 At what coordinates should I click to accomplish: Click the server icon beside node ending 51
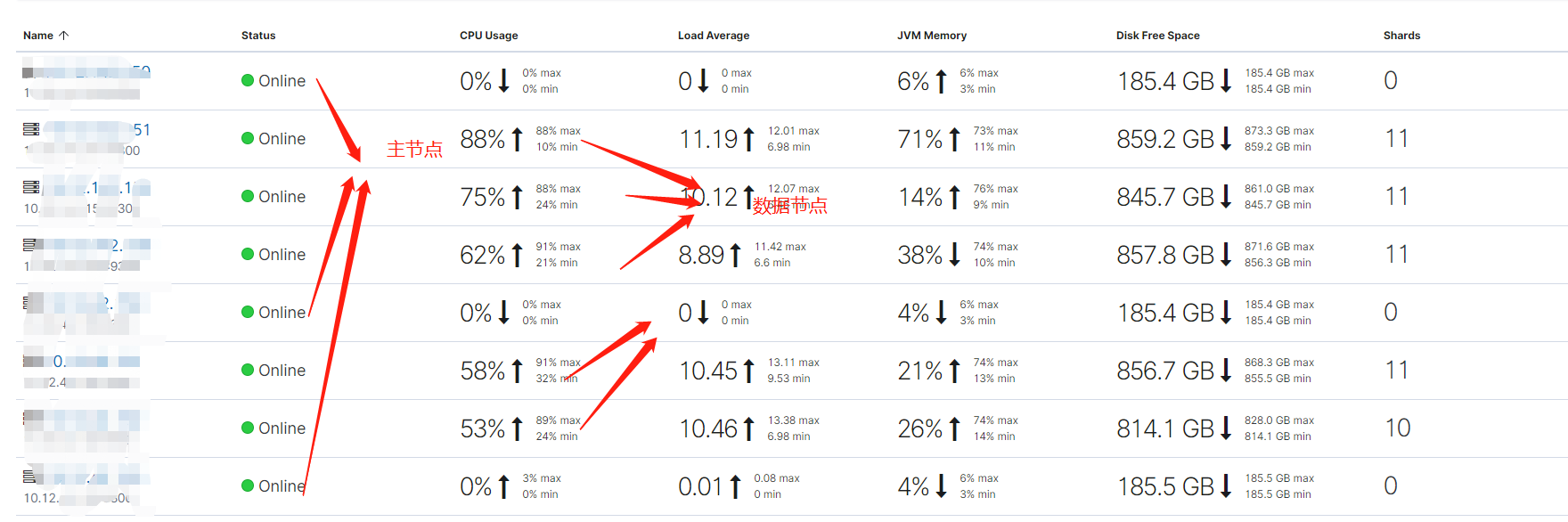click(31, 129)
